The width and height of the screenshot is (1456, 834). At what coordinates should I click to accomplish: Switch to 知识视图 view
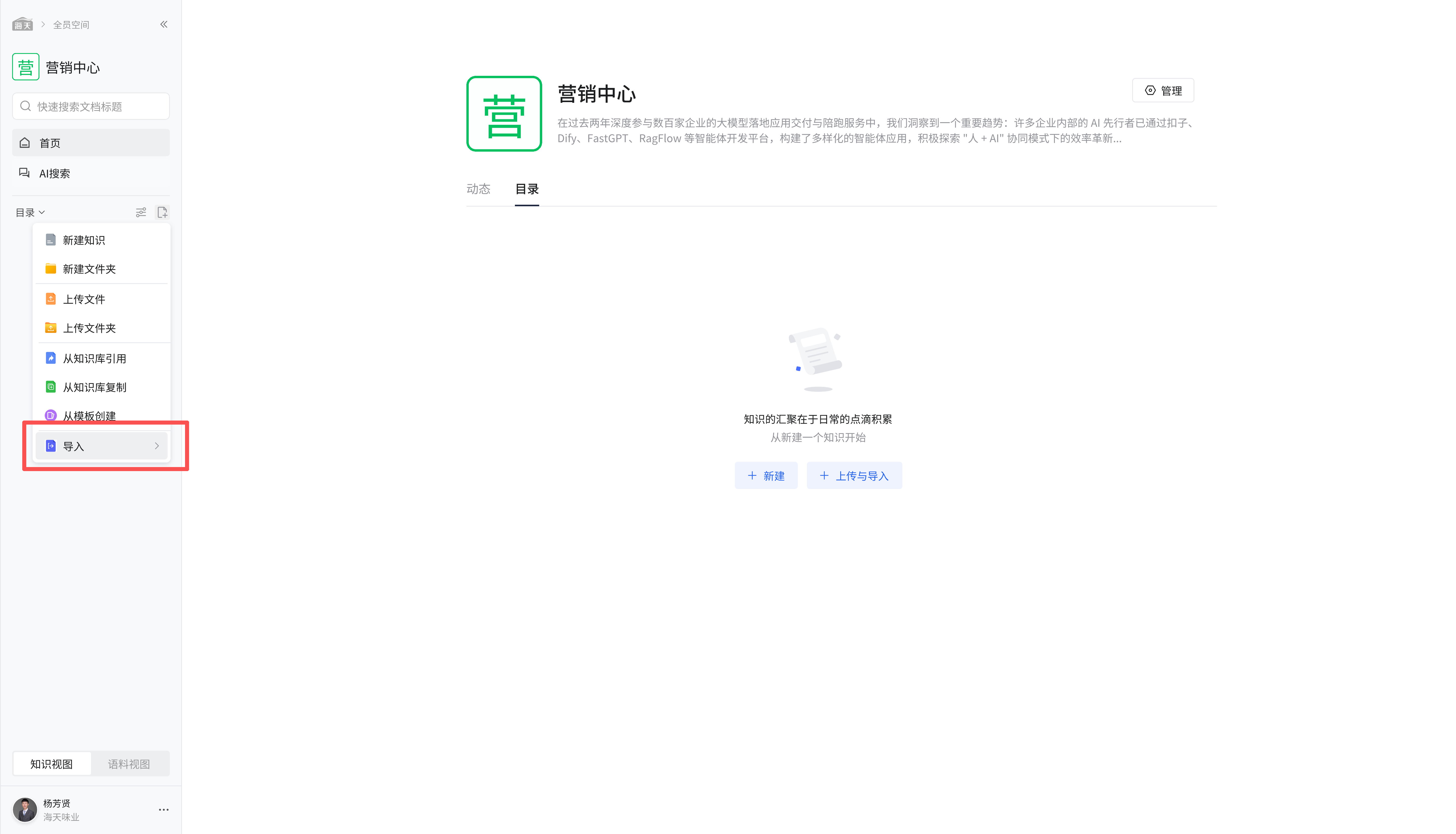click(x=52, y=763)
